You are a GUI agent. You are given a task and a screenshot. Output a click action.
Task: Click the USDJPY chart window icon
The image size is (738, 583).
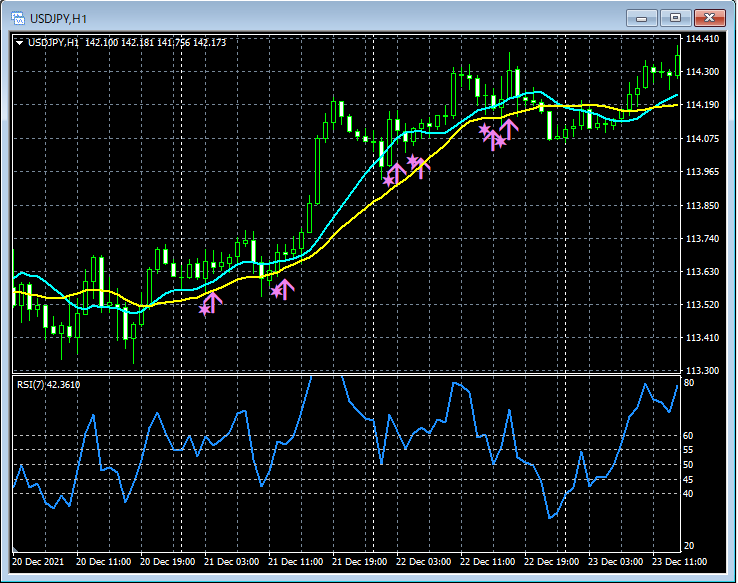pyautogui.click(x=18, y=18)
